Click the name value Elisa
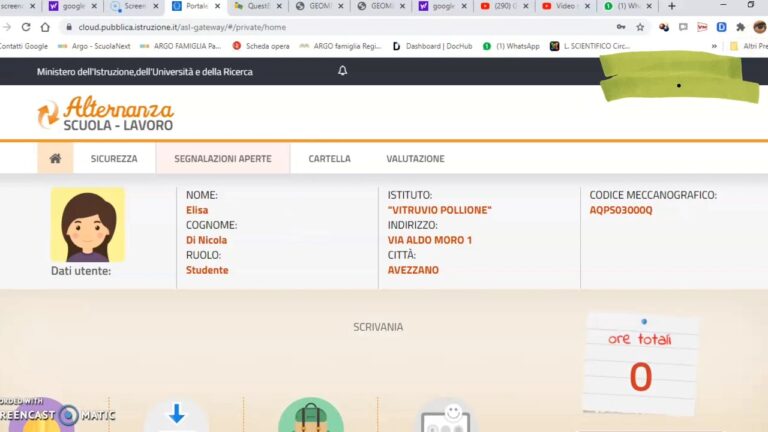The image size is (768, 432). coord(197,210)
